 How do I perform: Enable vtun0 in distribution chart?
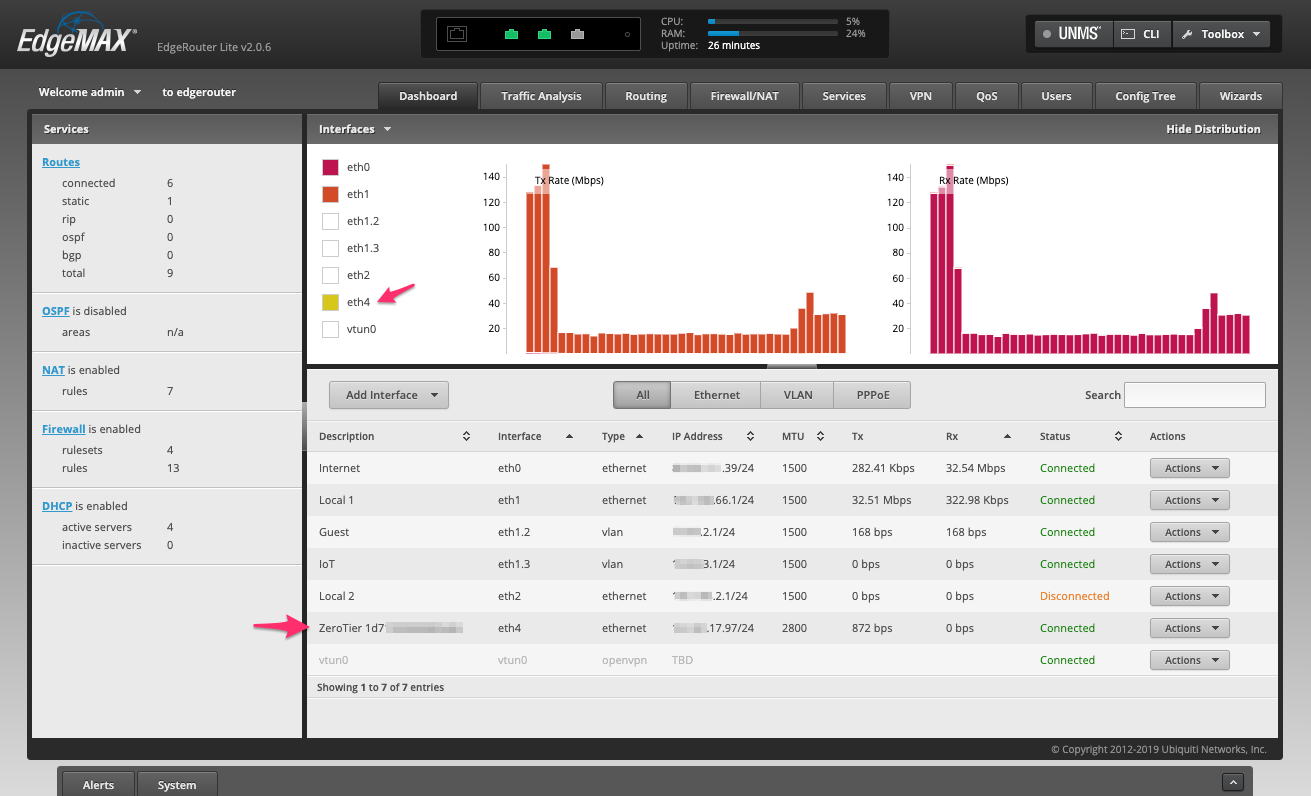click(x=330, y=329)
